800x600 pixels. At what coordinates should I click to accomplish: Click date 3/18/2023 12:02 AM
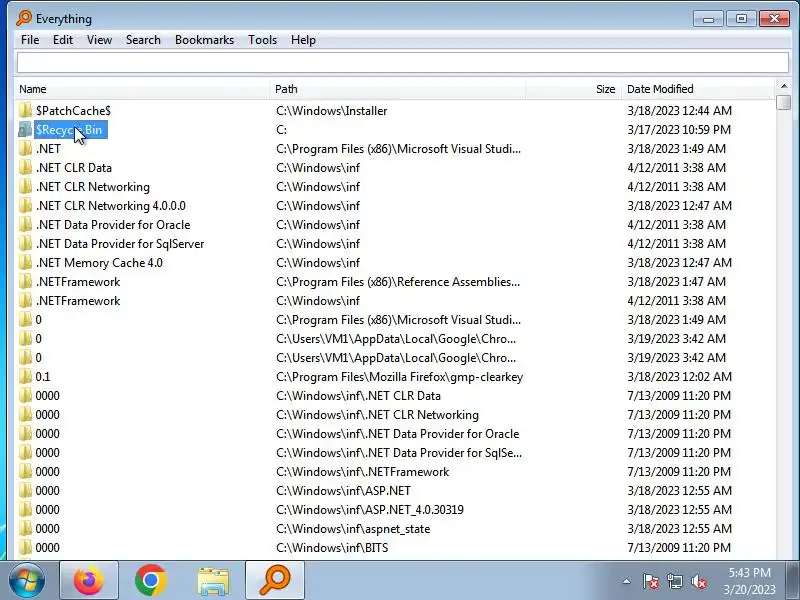pos(680,377)
